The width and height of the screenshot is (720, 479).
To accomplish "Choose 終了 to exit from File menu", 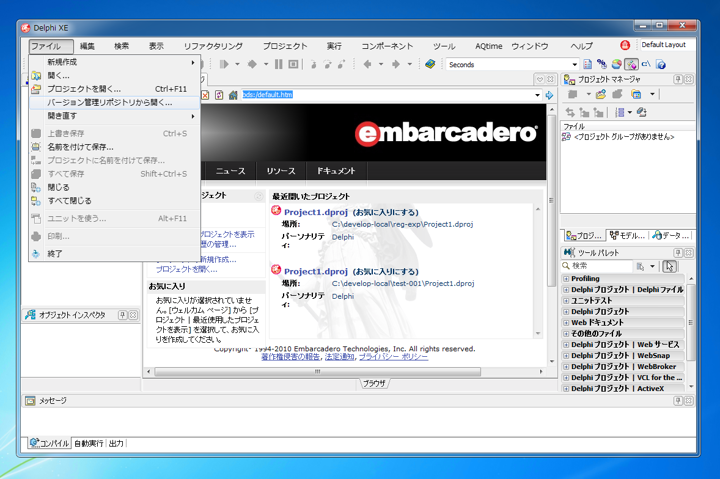I will point(115,254).
